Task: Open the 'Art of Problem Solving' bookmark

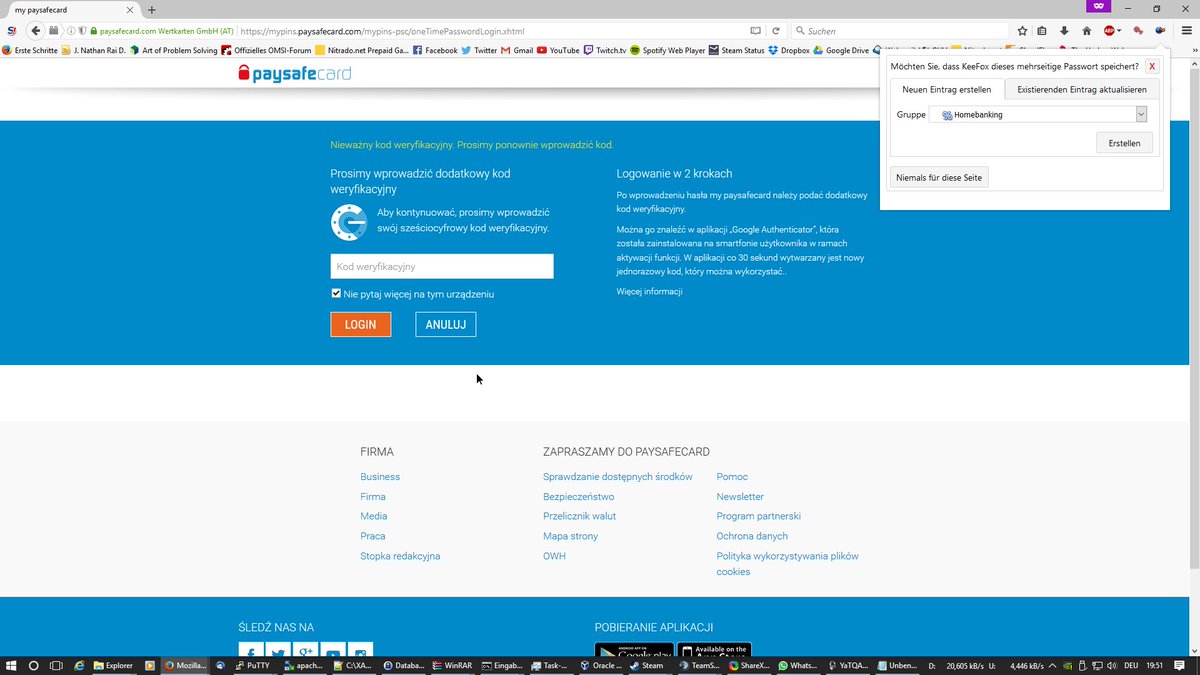Action: coord(173,50)
